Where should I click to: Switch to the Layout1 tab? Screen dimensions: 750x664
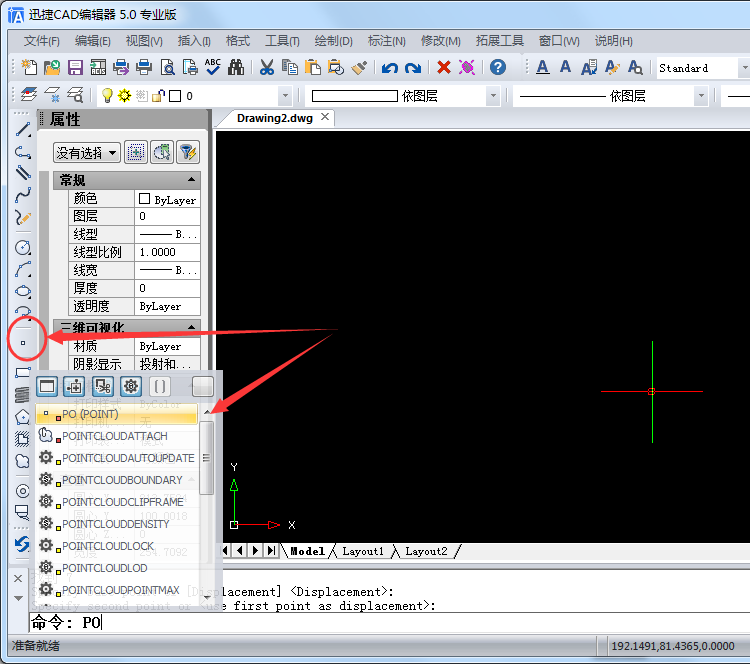pyautogui.click(x=362, y=551)
